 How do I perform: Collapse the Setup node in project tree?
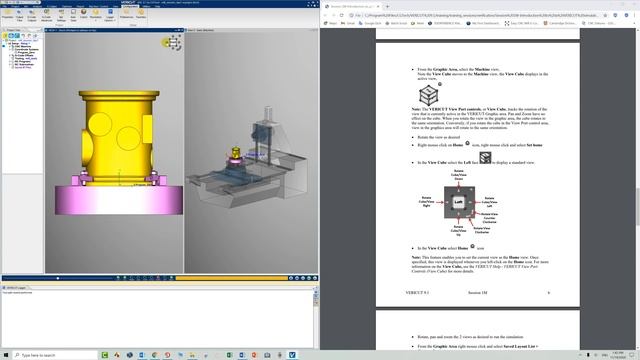pyautogui.click(x=7, y=44)
